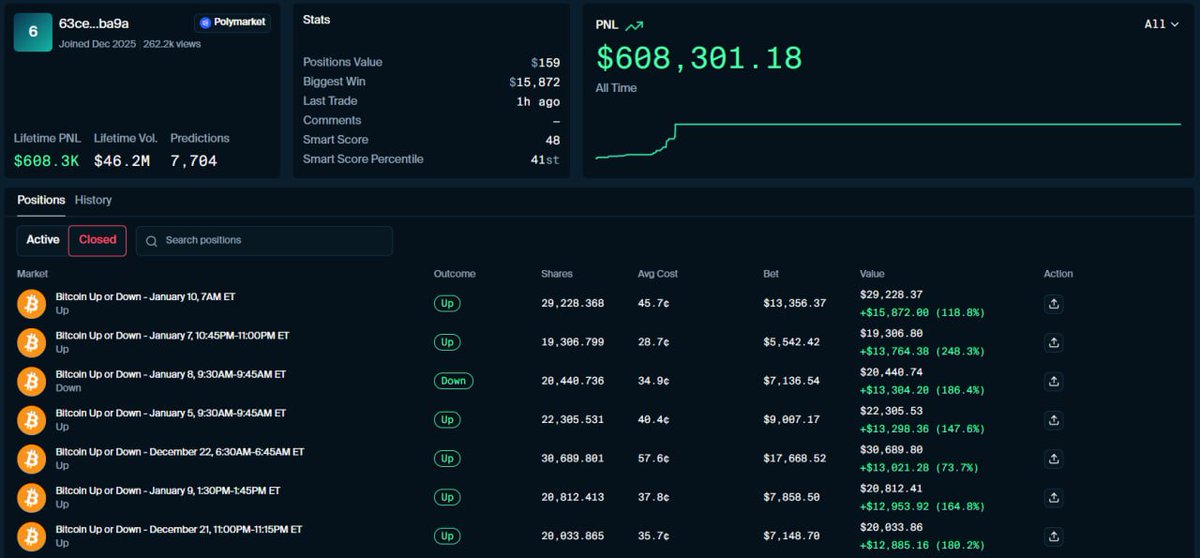
Task: Open the All time range dropdown
Action: click(x=1162, y=24)
